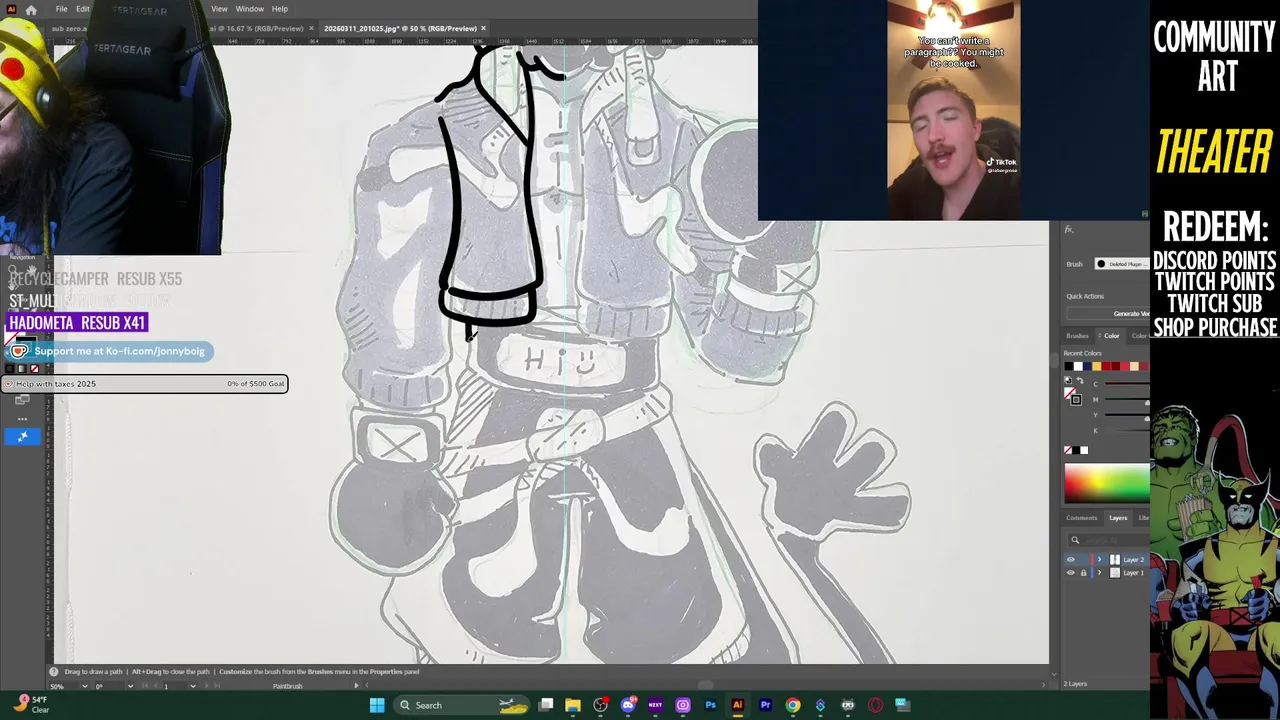Open the Windows Start menu
This screenshot has width=1280, height=720.
coord(377,705)
